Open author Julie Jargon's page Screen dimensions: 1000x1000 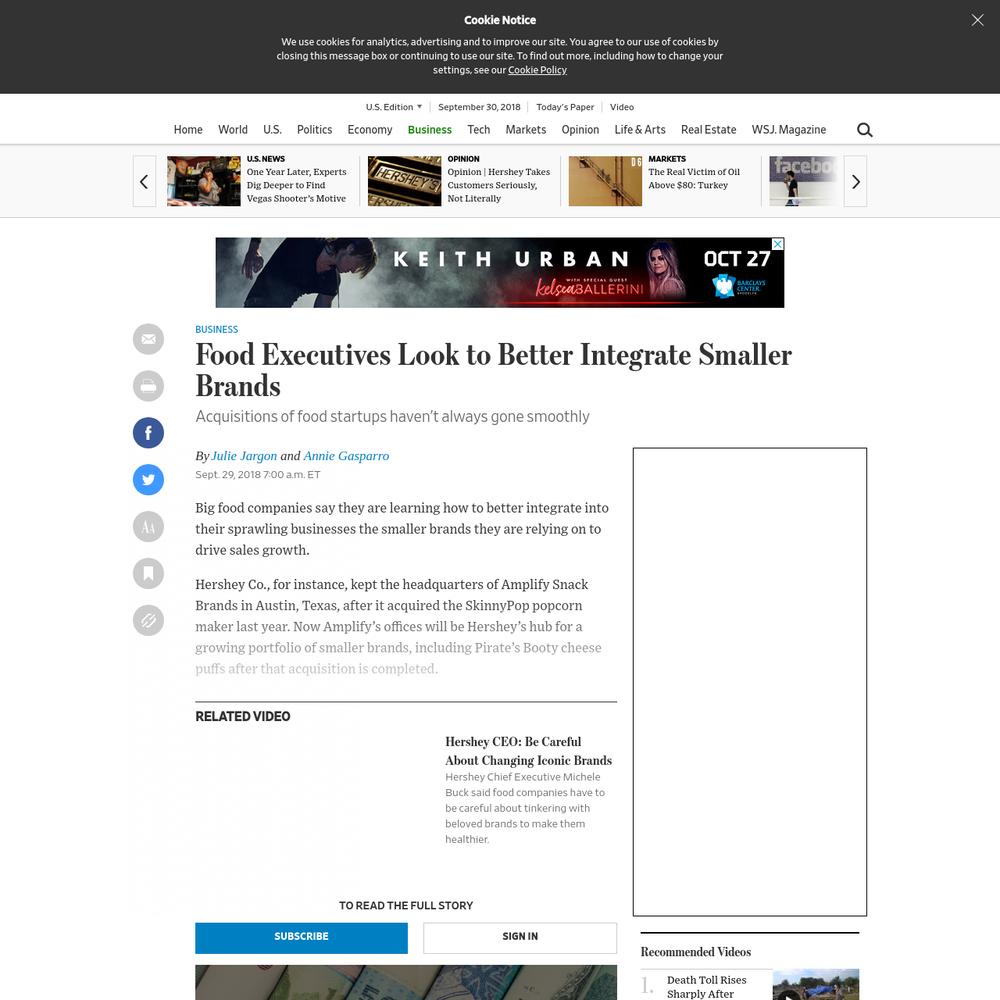click(x=244, y=456)
